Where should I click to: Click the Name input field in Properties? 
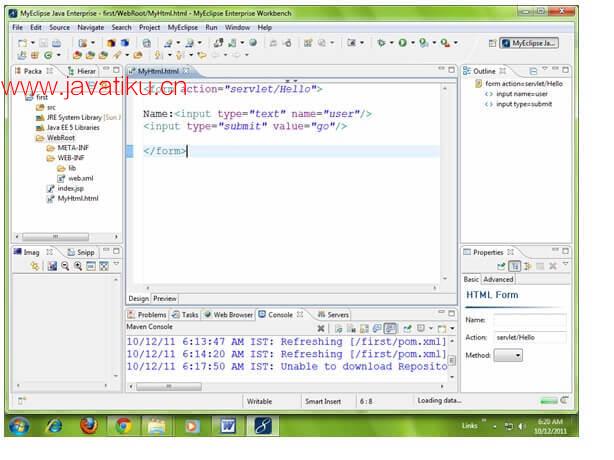pos(529,320)
